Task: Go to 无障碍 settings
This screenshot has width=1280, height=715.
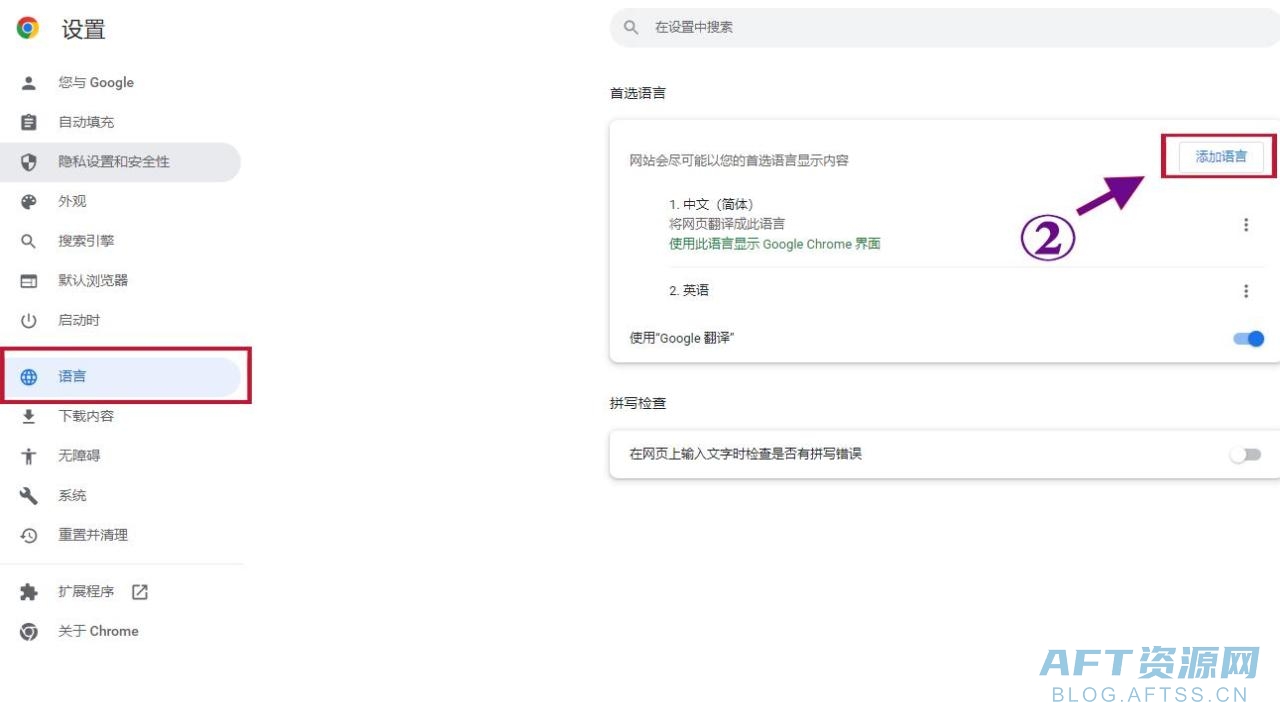Action: (x=120, y=456)
